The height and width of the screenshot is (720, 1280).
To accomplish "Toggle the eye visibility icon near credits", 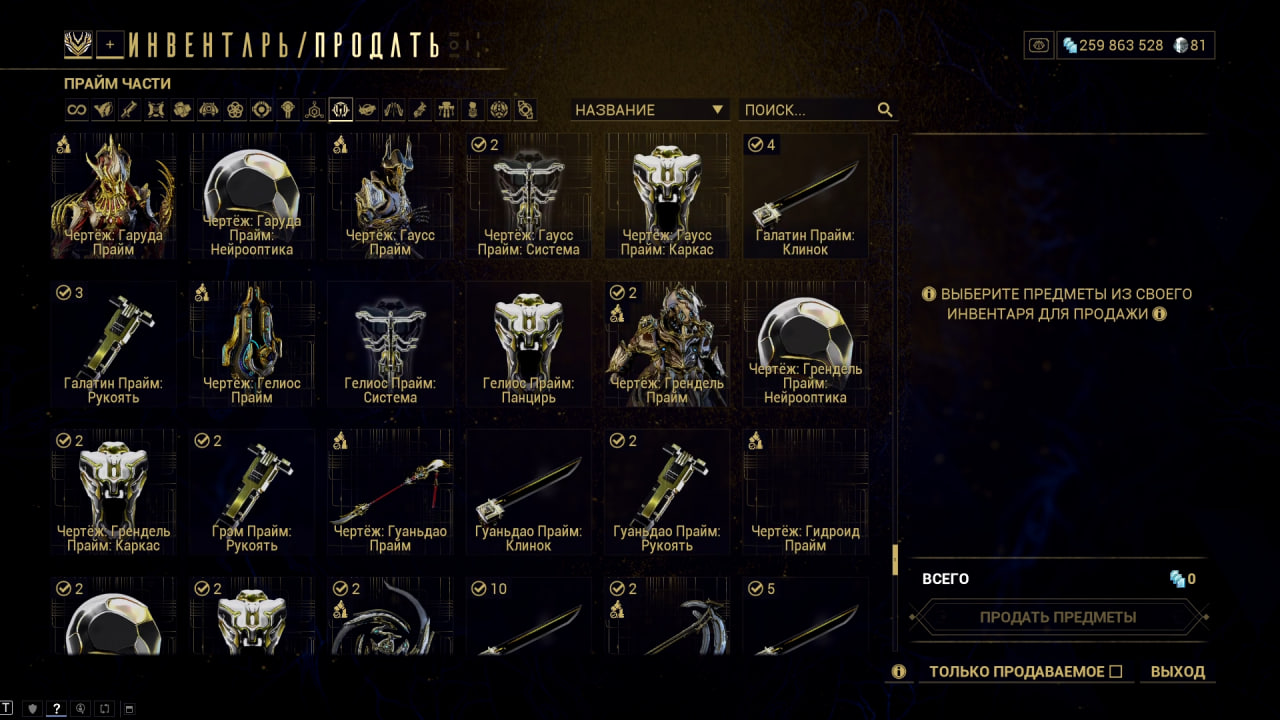I will pyautogui.click(x=1039, y=45).
